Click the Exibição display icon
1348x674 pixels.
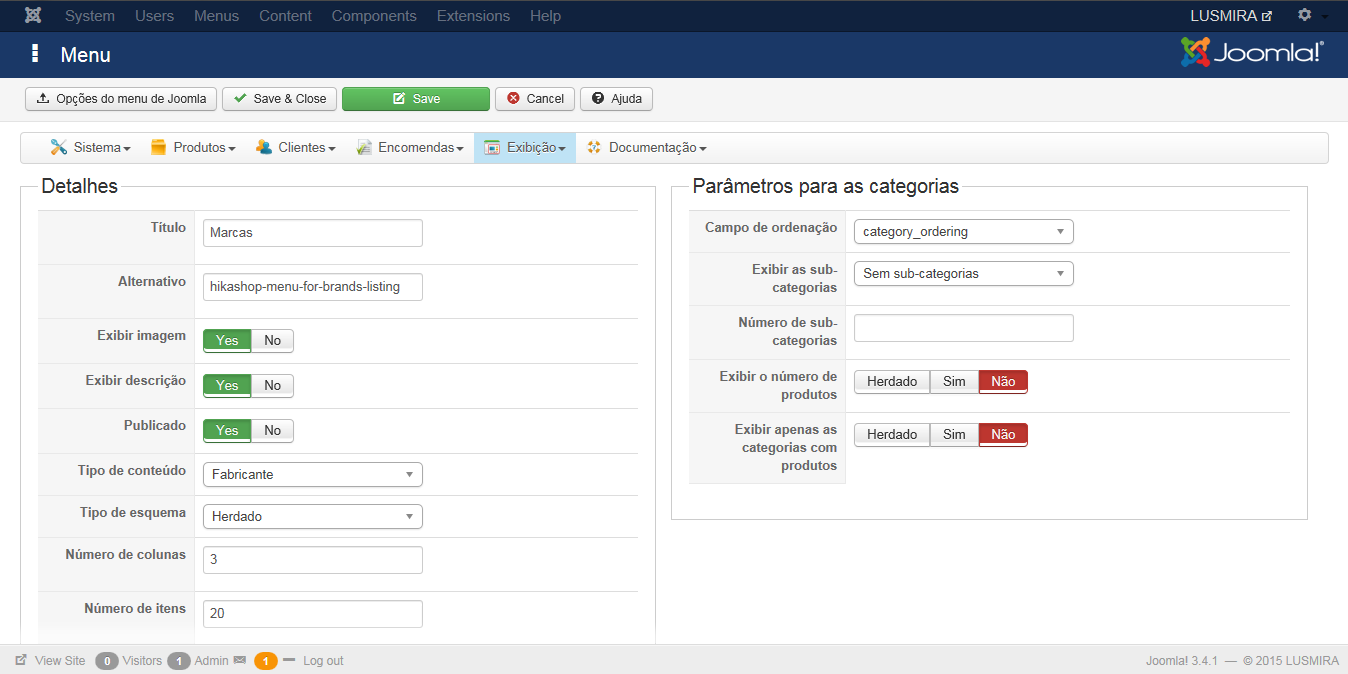[492, 147]
